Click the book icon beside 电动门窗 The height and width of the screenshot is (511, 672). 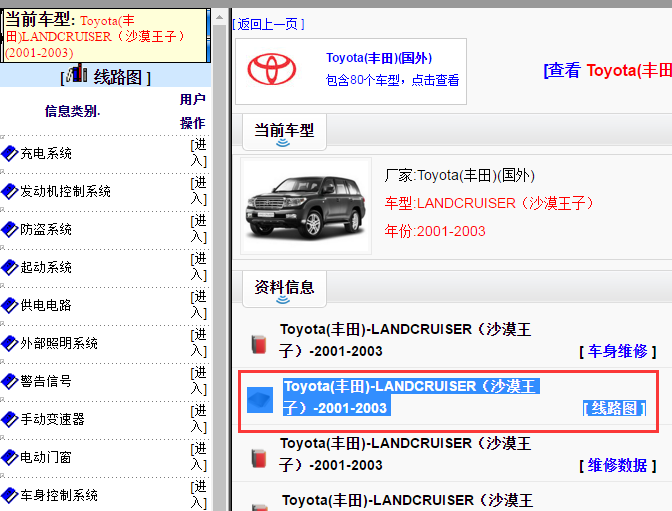(9, 457)
